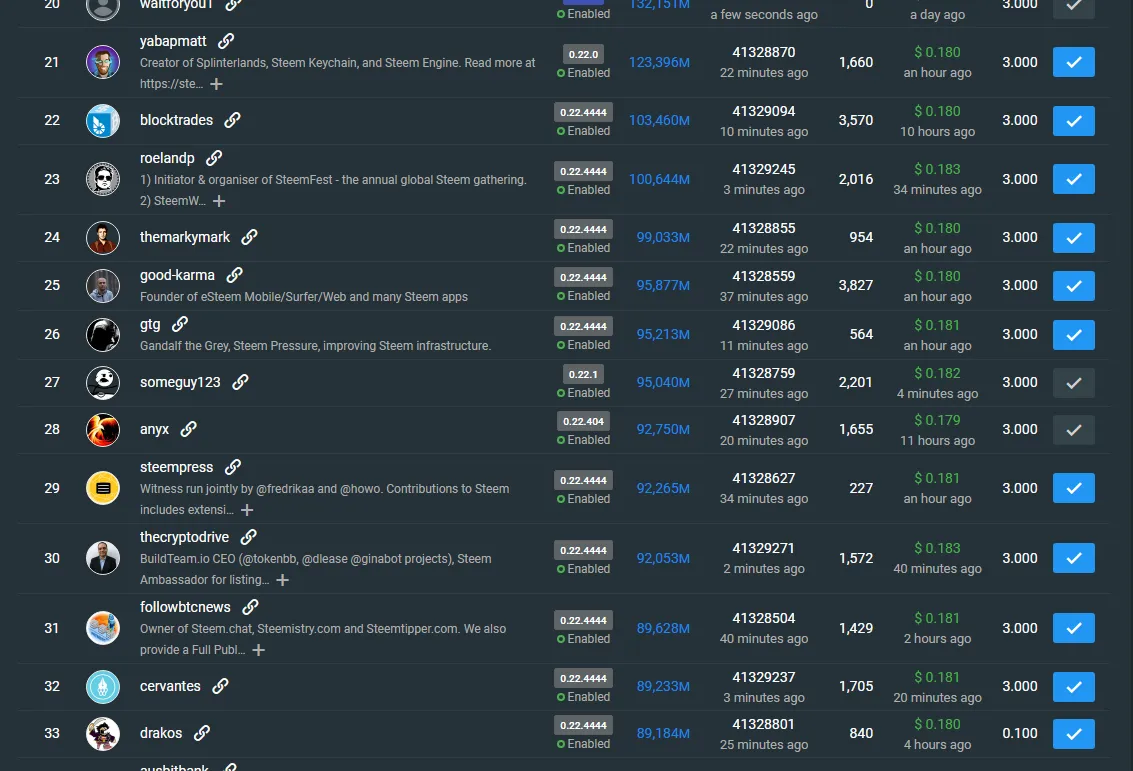Viewport: 1133px width, 771px height.
Task: Click blocktrades' profile avatar
Action: pos(103,121)
